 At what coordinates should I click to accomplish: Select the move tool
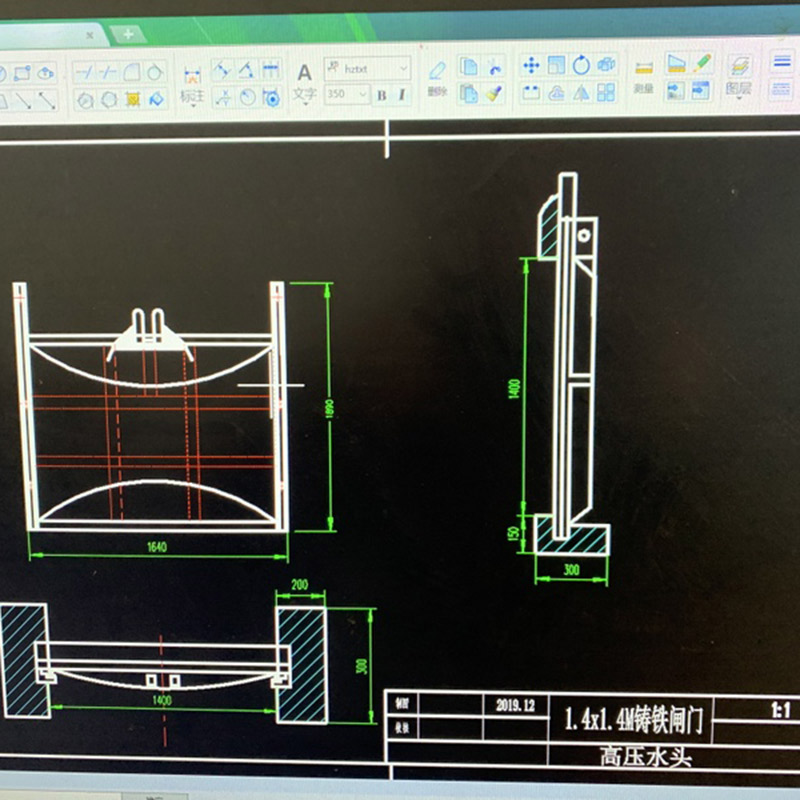(531, 65)
